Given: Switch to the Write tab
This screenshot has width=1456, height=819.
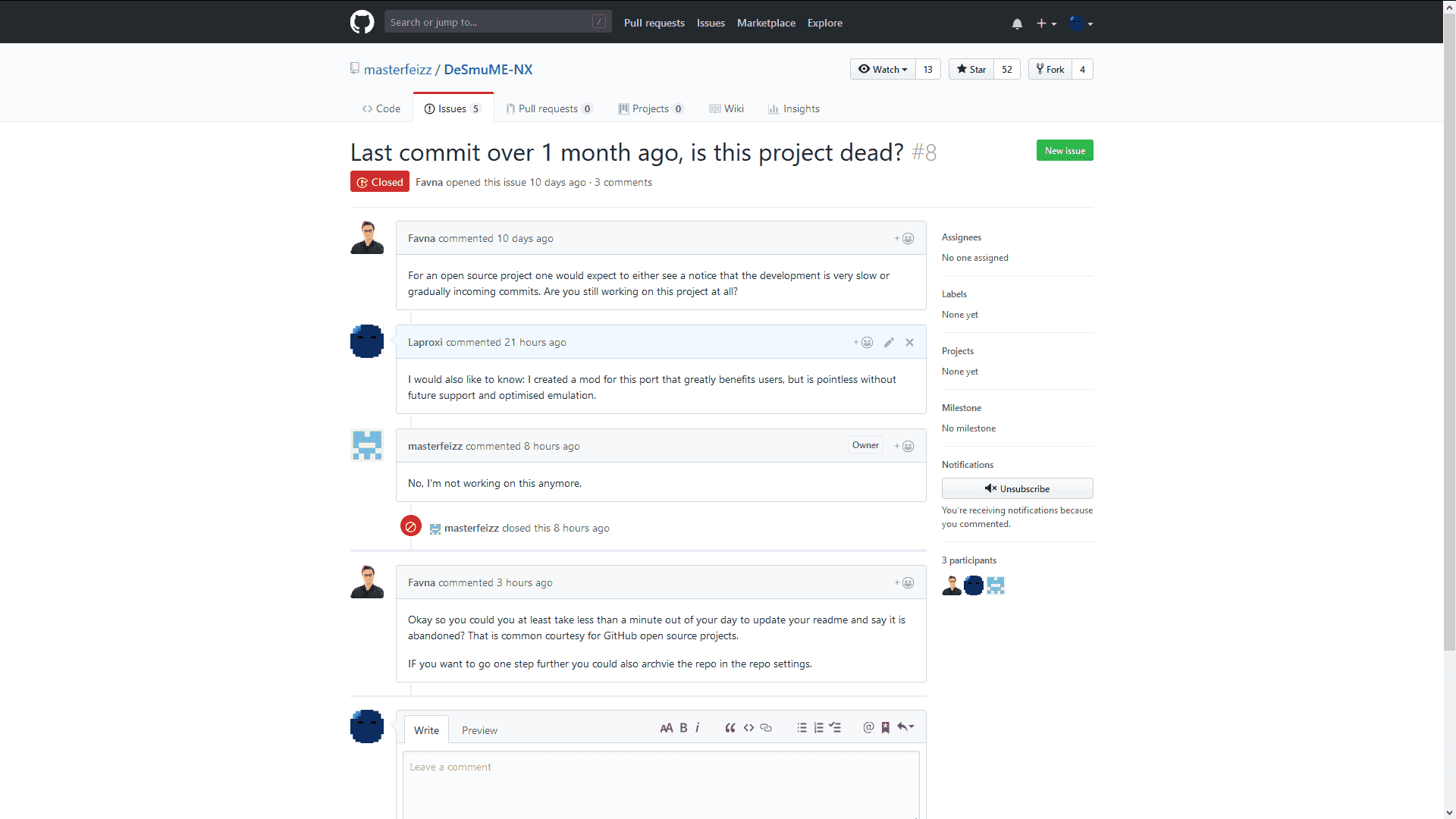Looking at the screenshot, I should [426, 730].
